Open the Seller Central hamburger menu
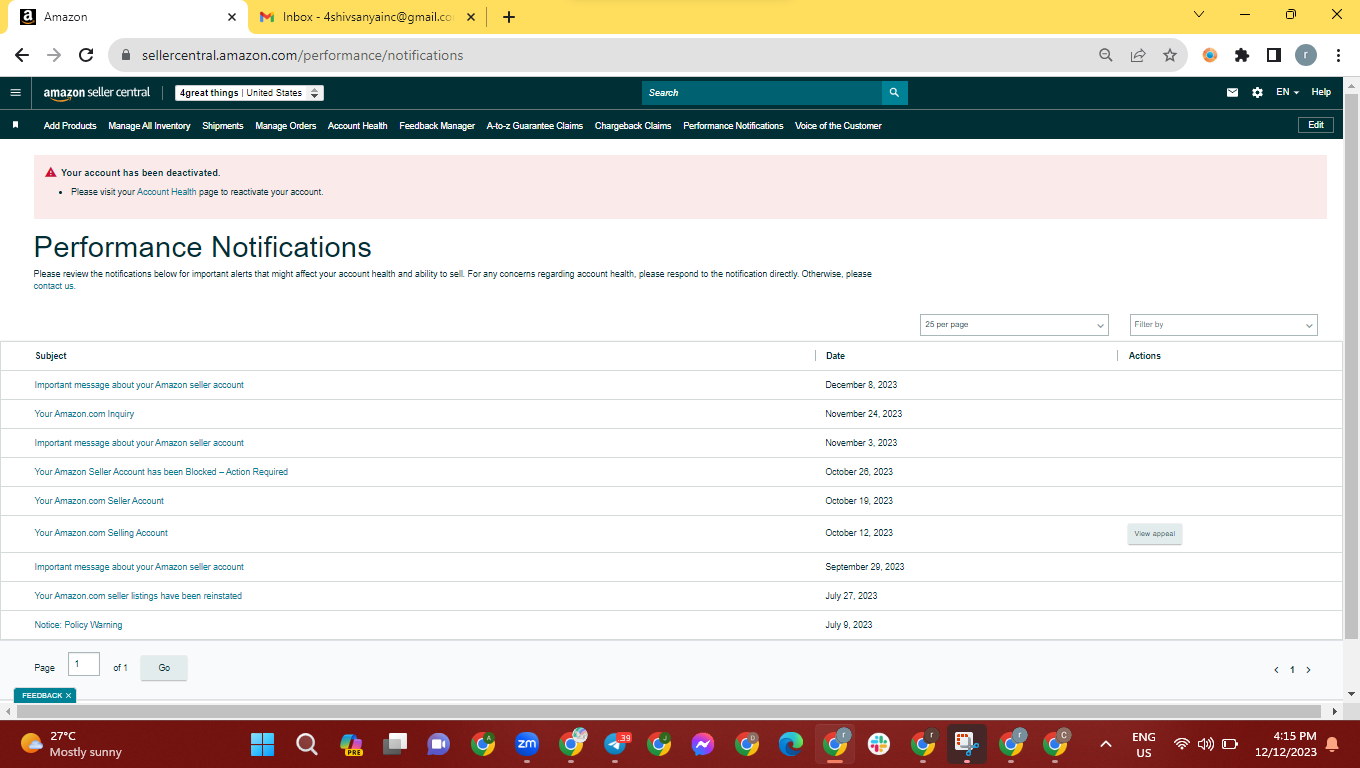The width and height of the screenshot is (1360, 768). point(15,93)
